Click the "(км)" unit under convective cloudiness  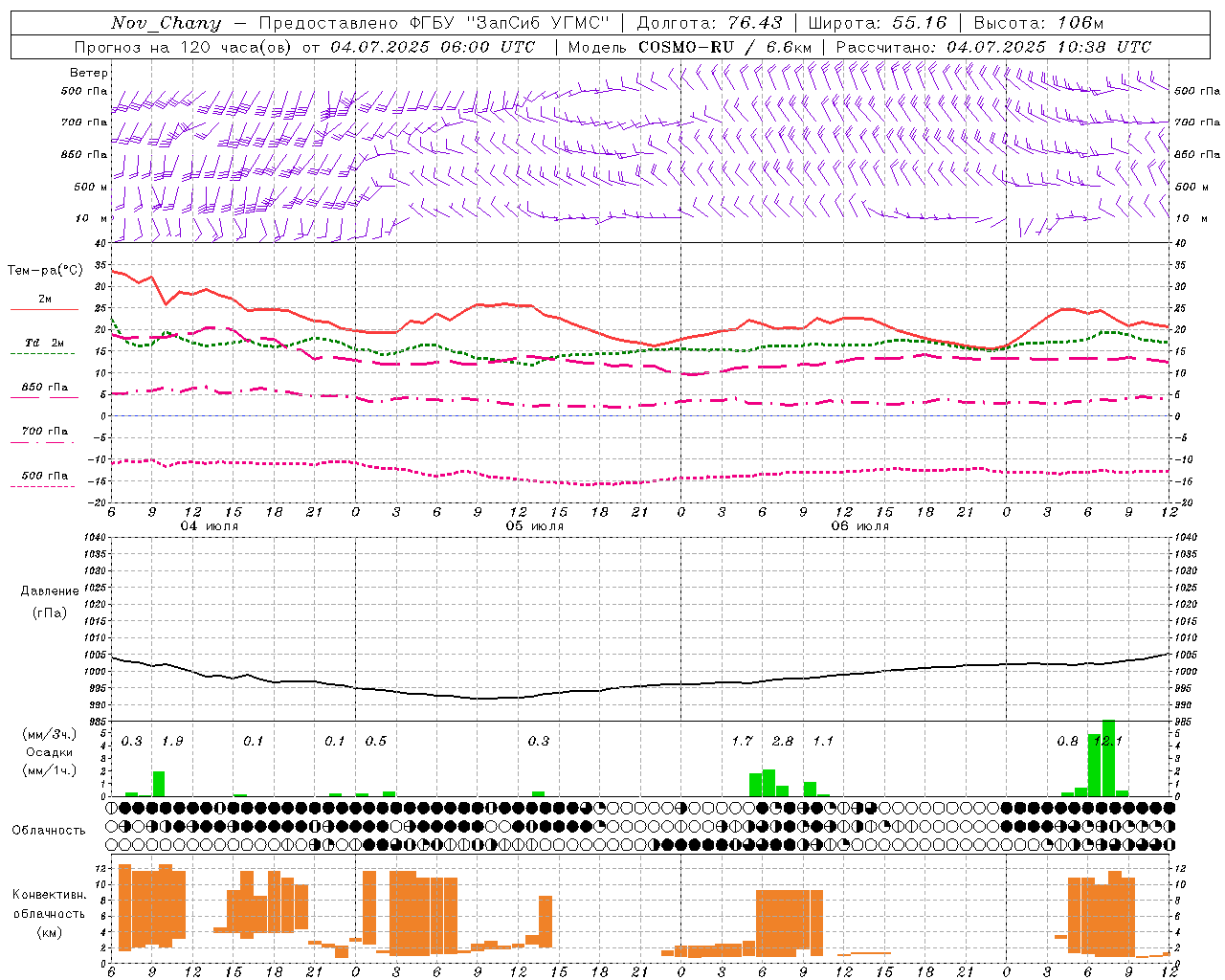tap(49, 932)
